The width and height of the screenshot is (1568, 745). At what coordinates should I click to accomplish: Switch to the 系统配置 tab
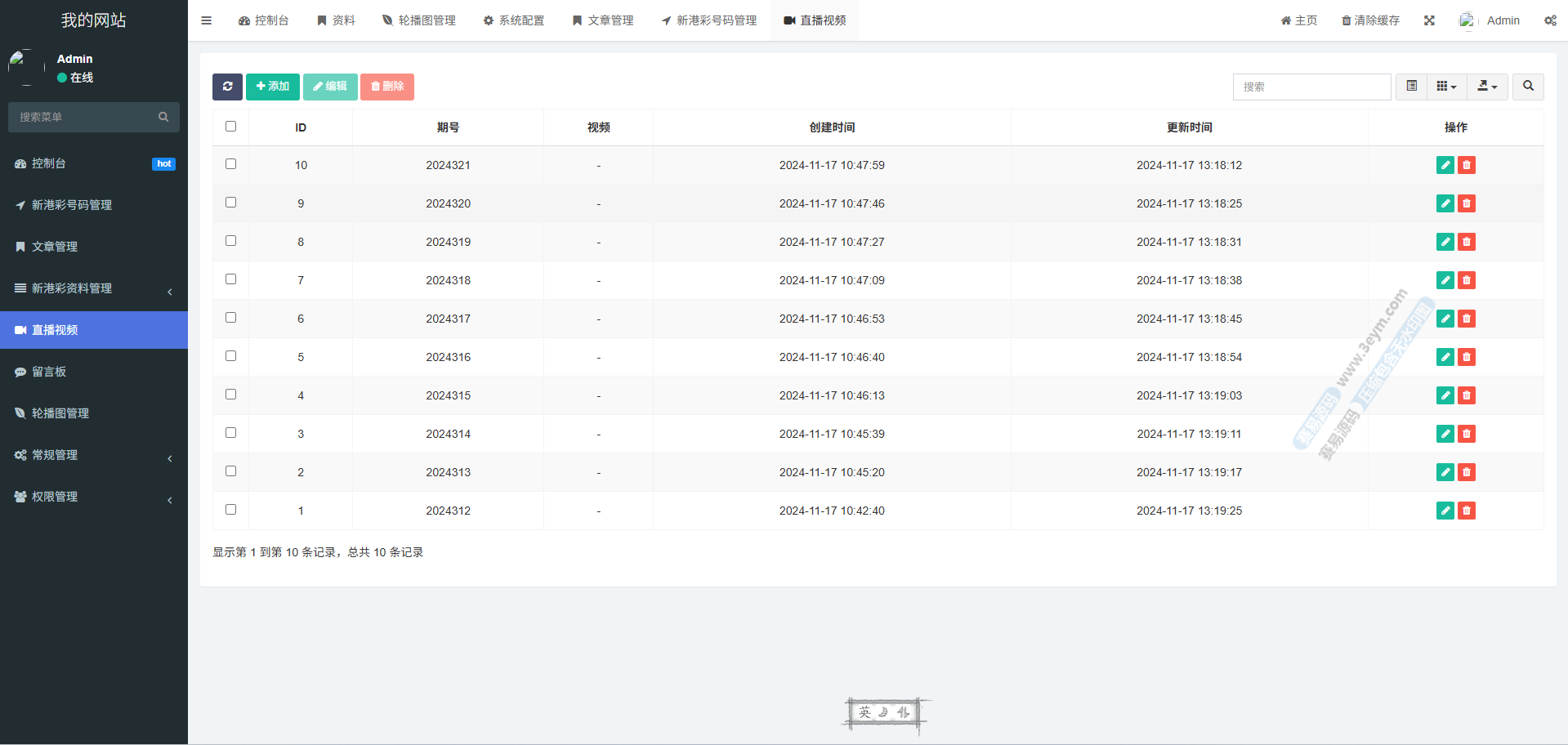(x=513, y=20)
